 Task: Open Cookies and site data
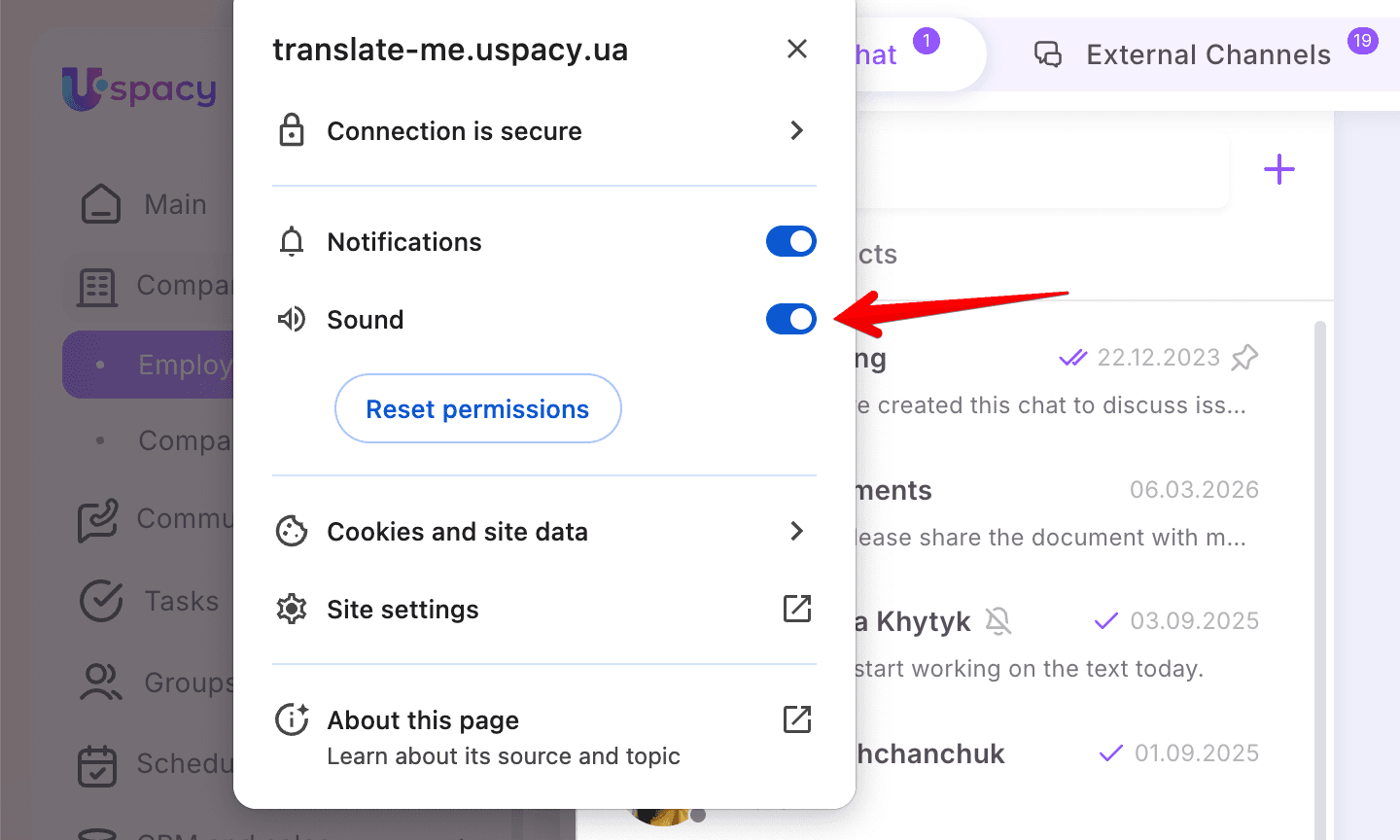tap(544, 531)
